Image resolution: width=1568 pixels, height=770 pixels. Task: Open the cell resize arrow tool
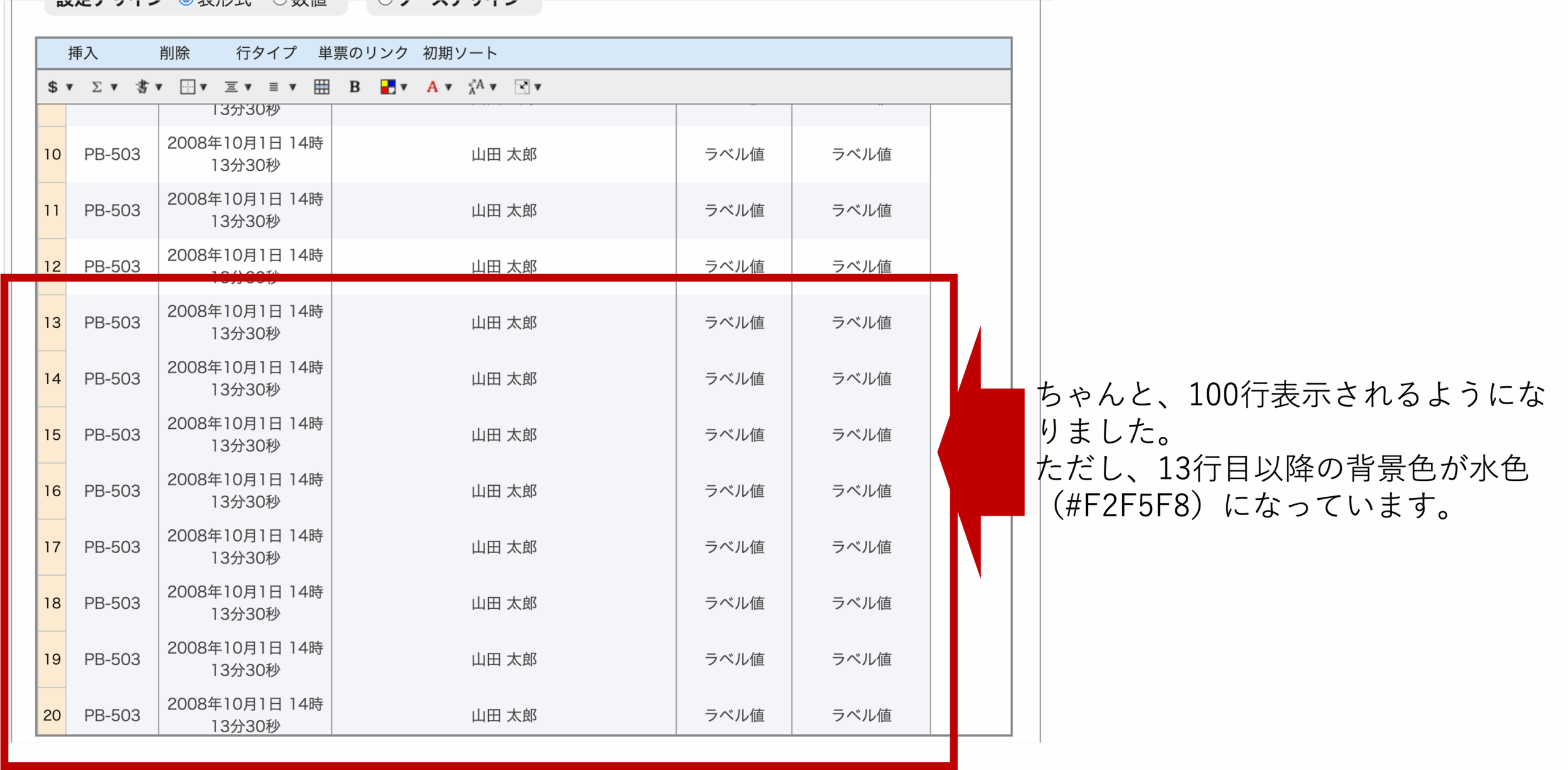[528, 87]
